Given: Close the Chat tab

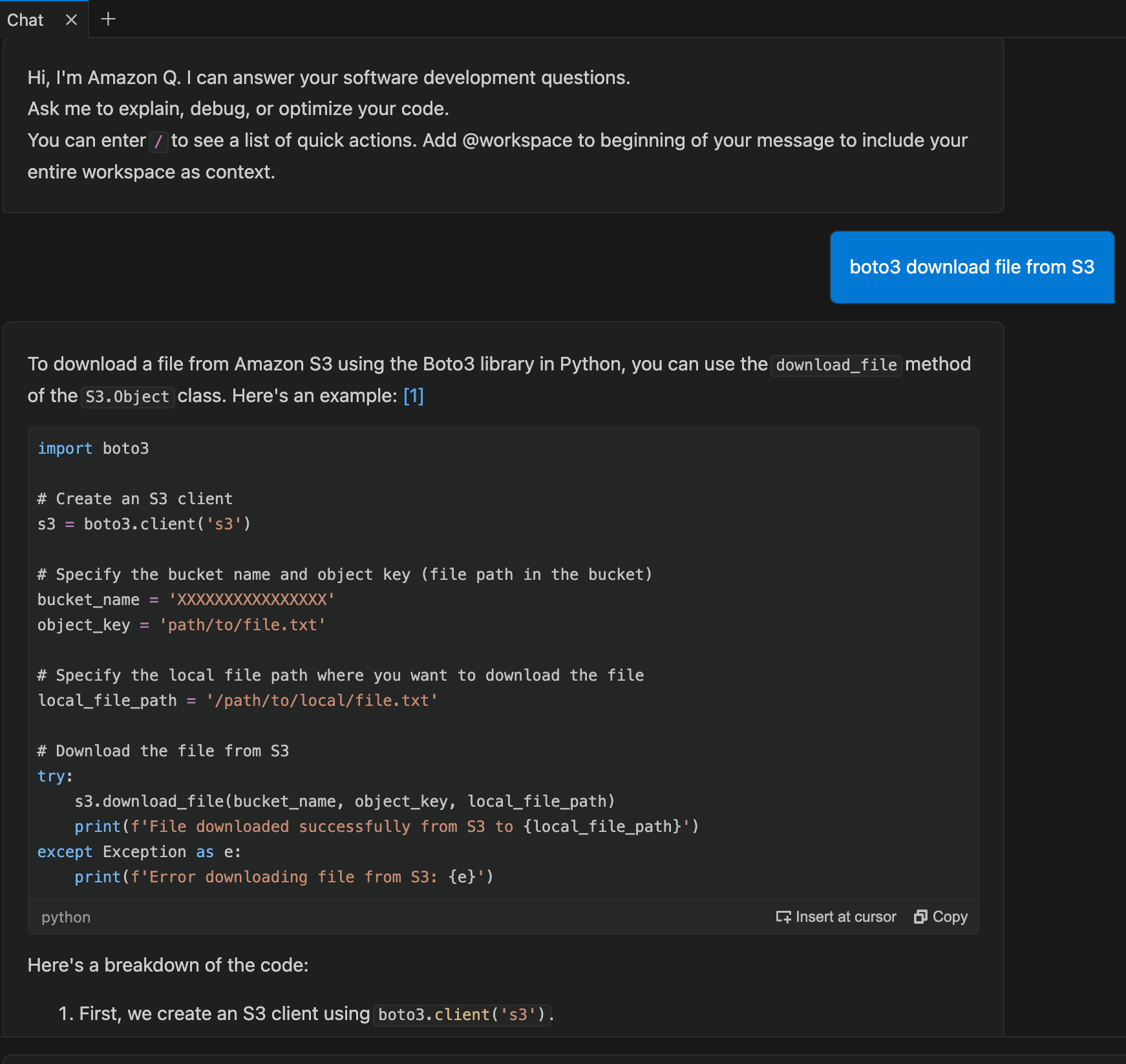Looking at the screenshot, I should tap(71, 20).
